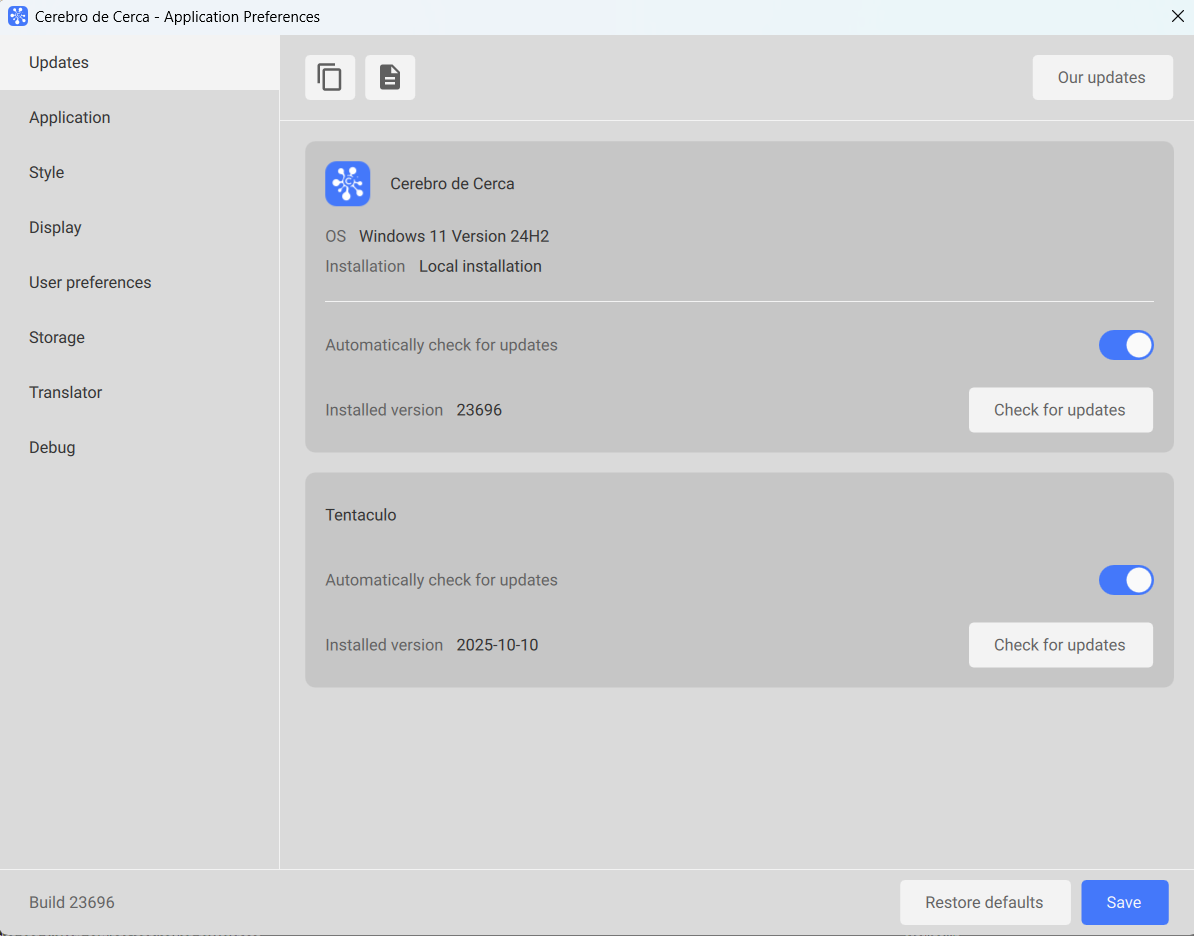Click Restore defaults button
Viewport: 1194px width, 936px height.
coord(984,902)
